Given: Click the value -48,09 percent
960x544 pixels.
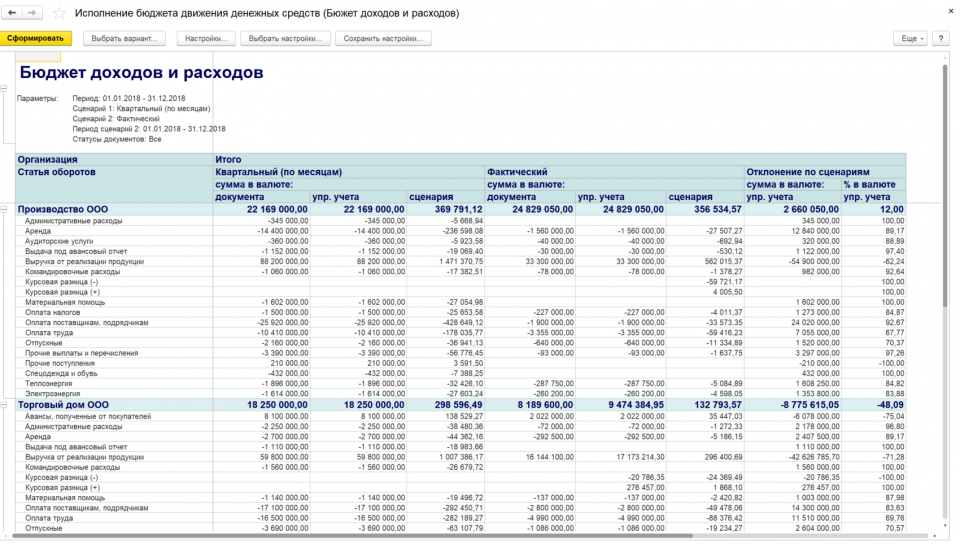Looking at the screenshot, I should click(891, 404).
